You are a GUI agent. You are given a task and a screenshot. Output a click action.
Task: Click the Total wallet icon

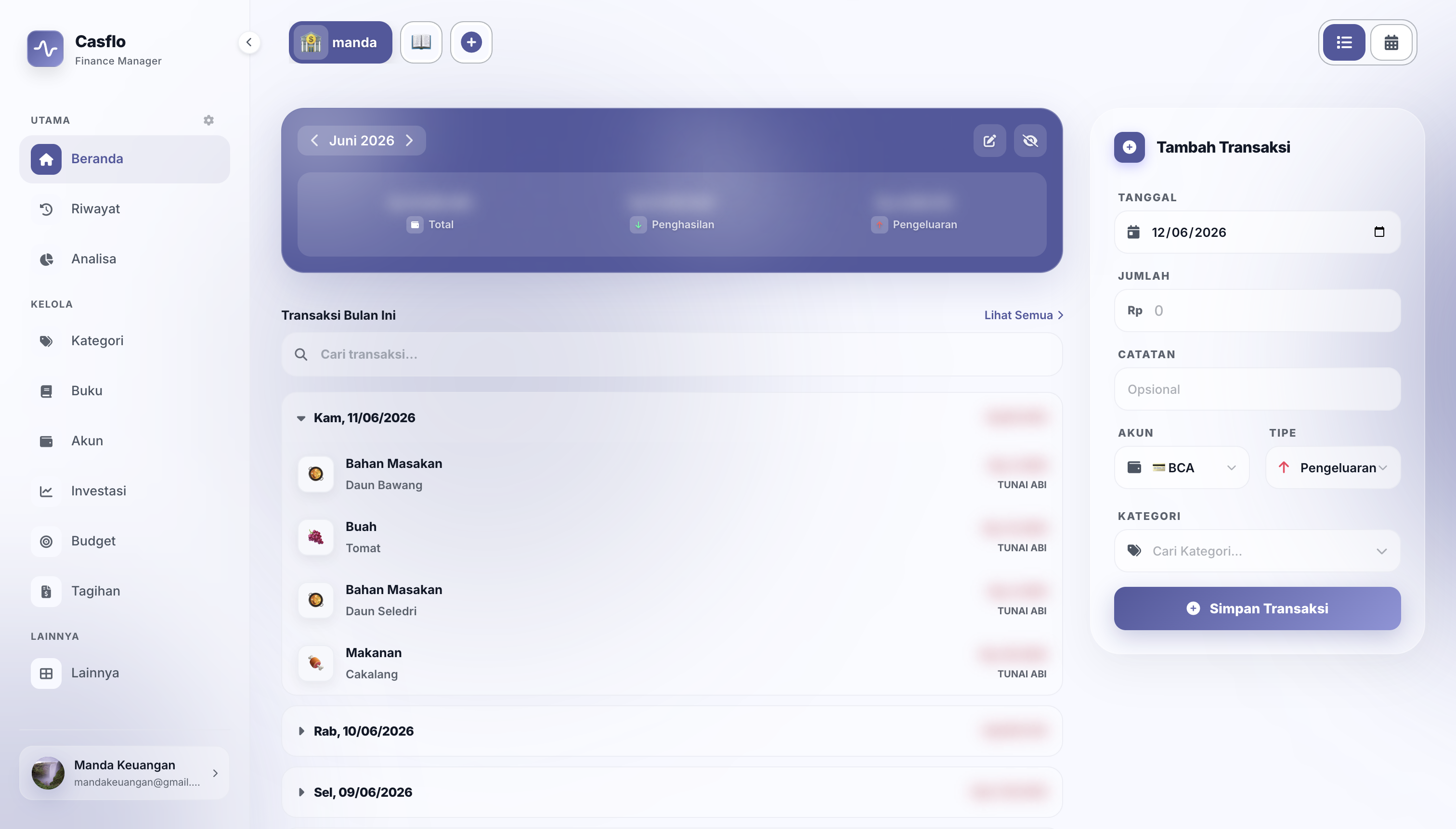(x=415, y=225)
